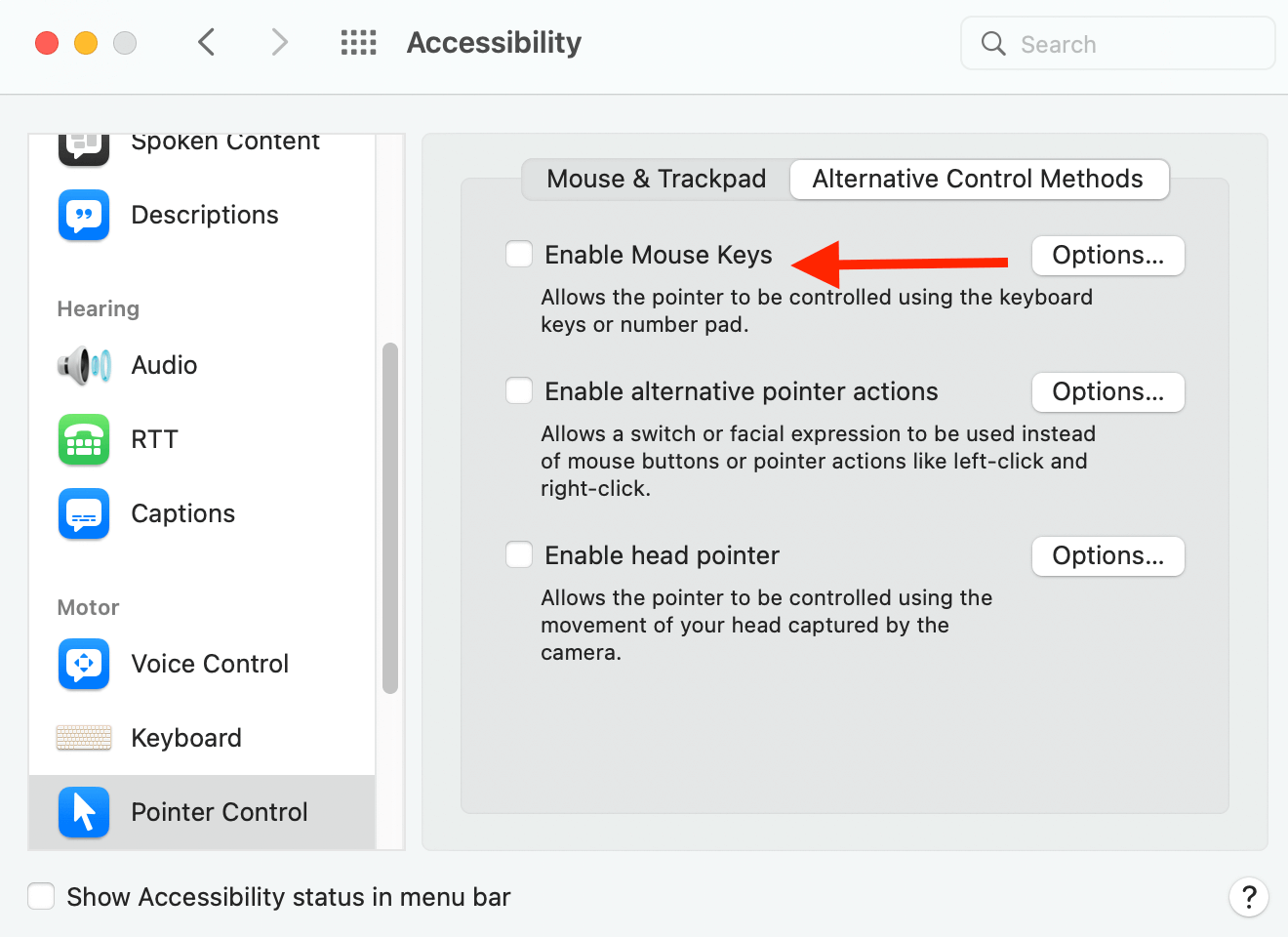Open the Descriptions settings icon

(x=84, y=215)
